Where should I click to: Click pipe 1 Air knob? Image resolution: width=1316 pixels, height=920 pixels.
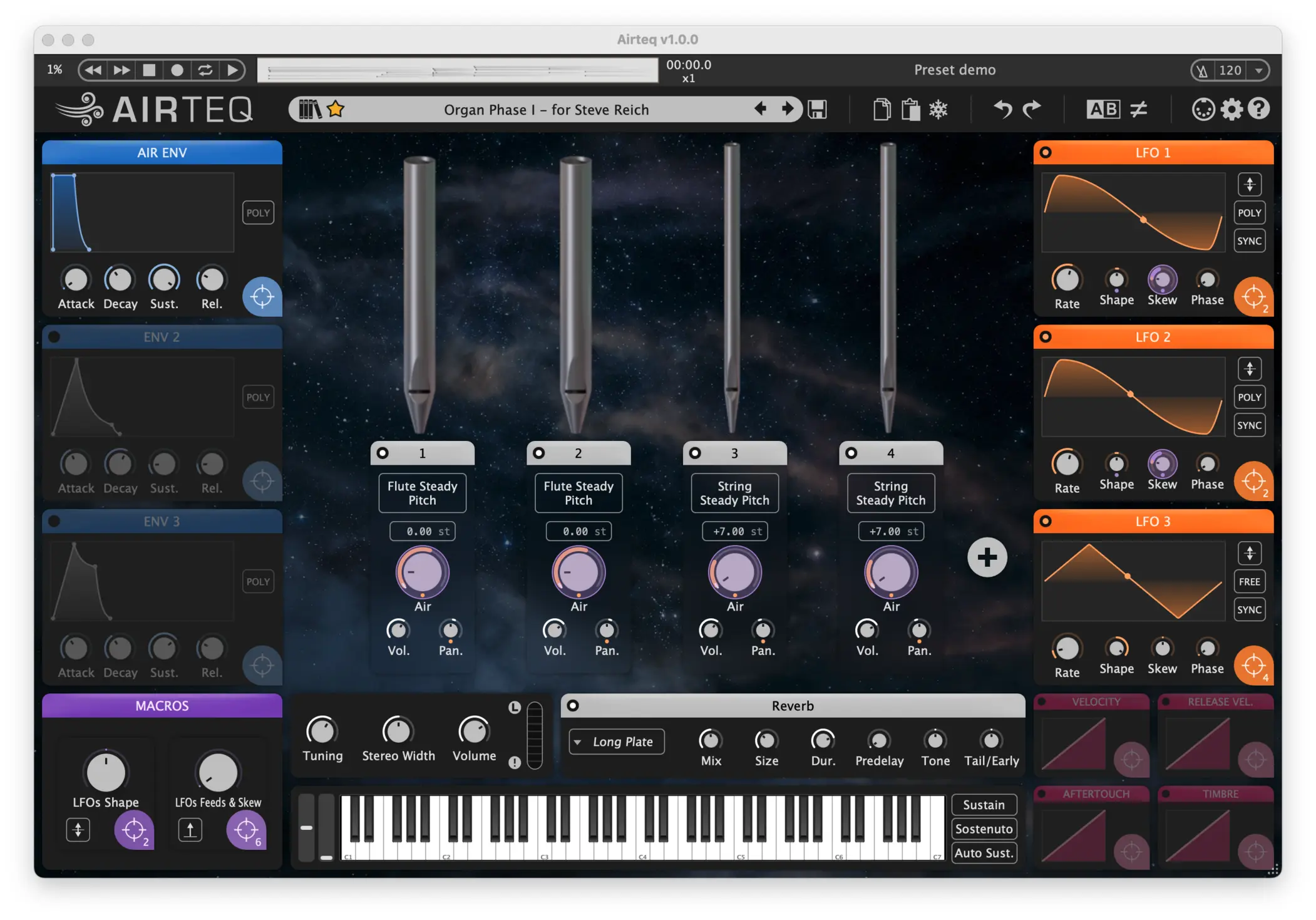click(x=423, y=572)
